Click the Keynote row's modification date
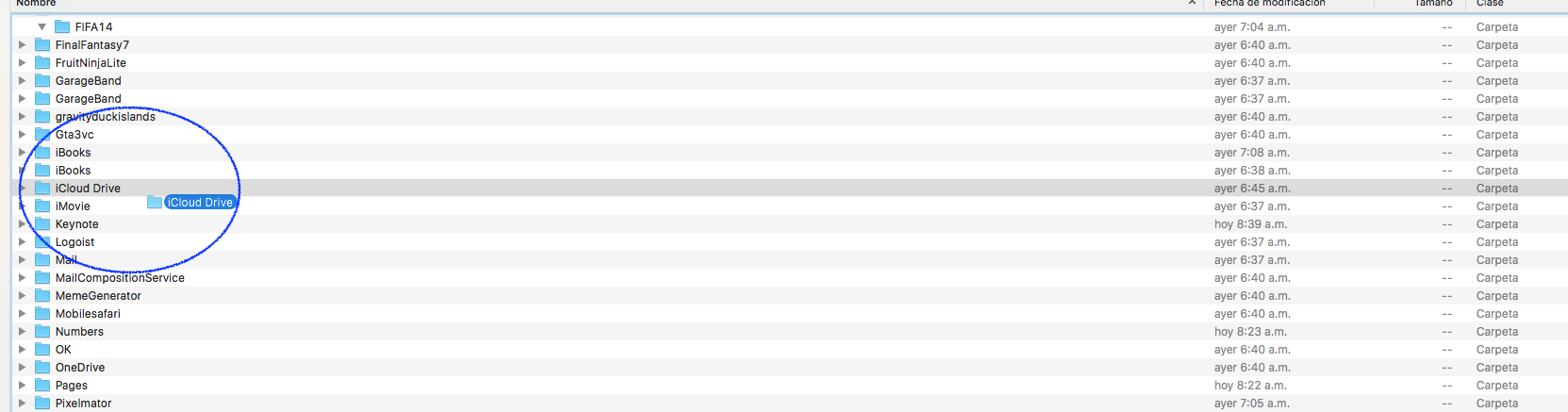 pyautogui.click(x=1250, y=224)
